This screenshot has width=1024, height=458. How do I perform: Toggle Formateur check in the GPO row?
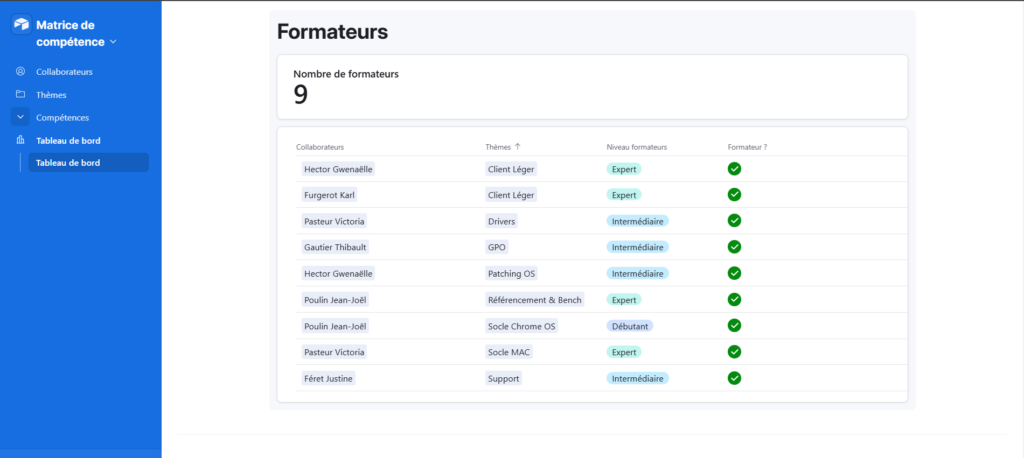coord(734,247)
